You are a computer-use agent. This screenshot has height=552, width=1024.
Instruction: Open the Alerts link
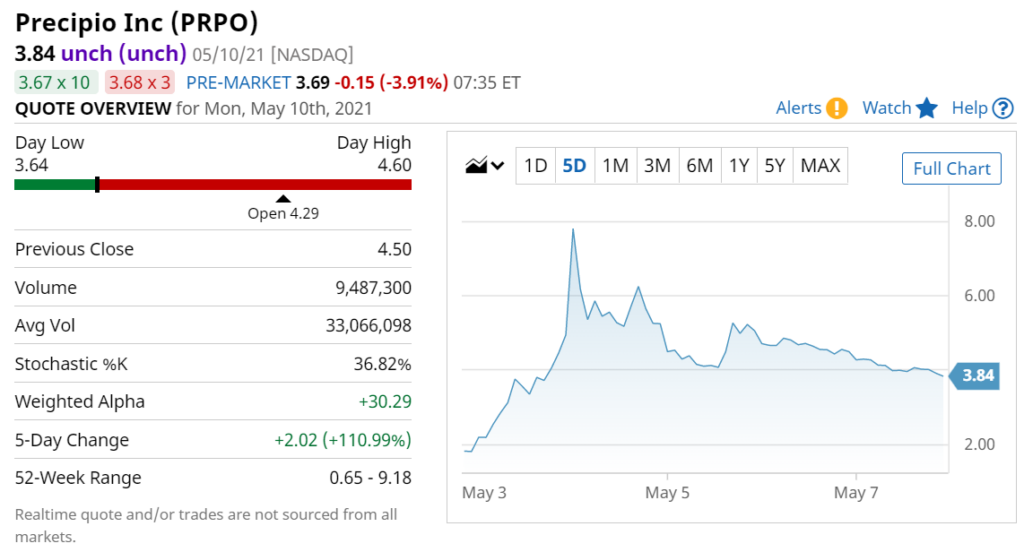[x=798, y=108]
